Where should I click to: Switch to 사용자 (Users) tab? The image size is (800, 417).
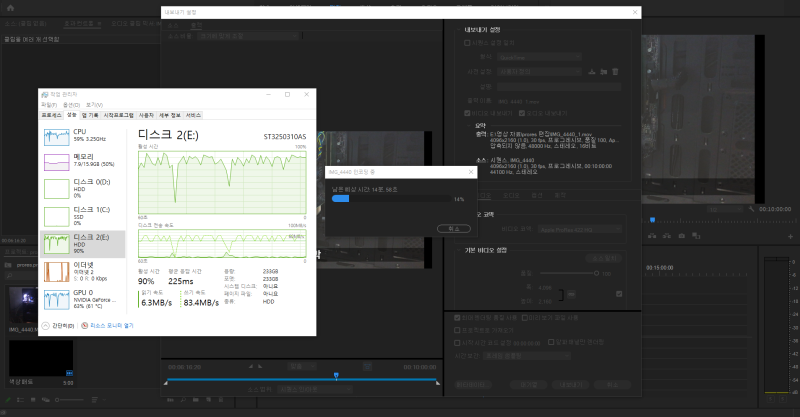[x=146, y=115]
